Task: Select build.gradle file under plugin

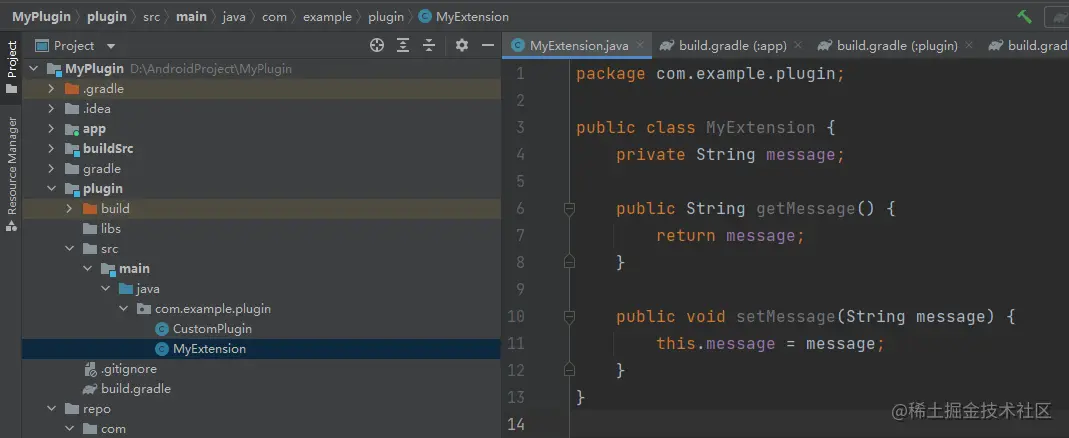Action: pos(136,389)
